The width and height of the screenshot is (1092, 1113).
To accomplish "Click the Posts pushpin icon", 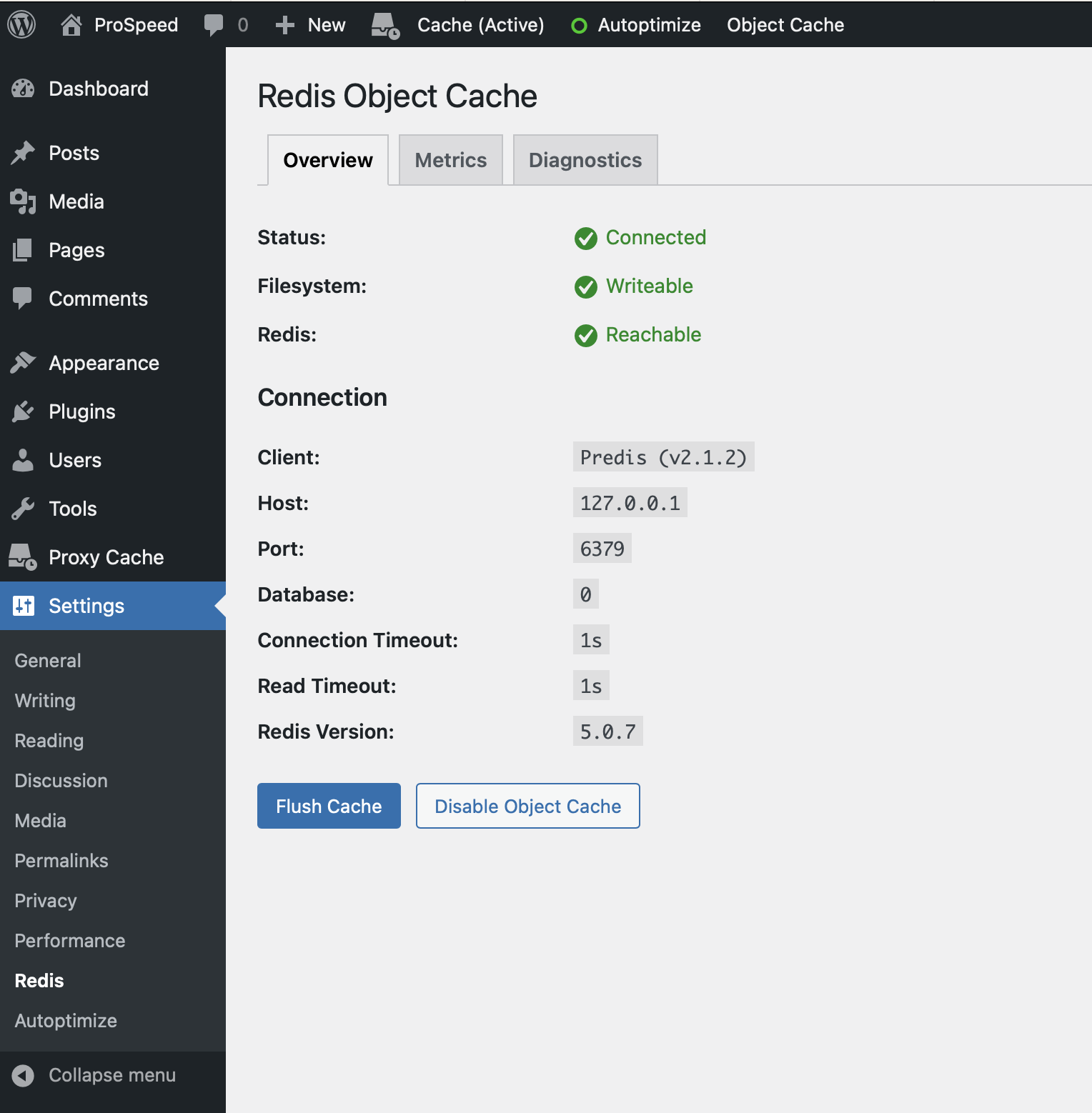I will (x=24, y=152).
